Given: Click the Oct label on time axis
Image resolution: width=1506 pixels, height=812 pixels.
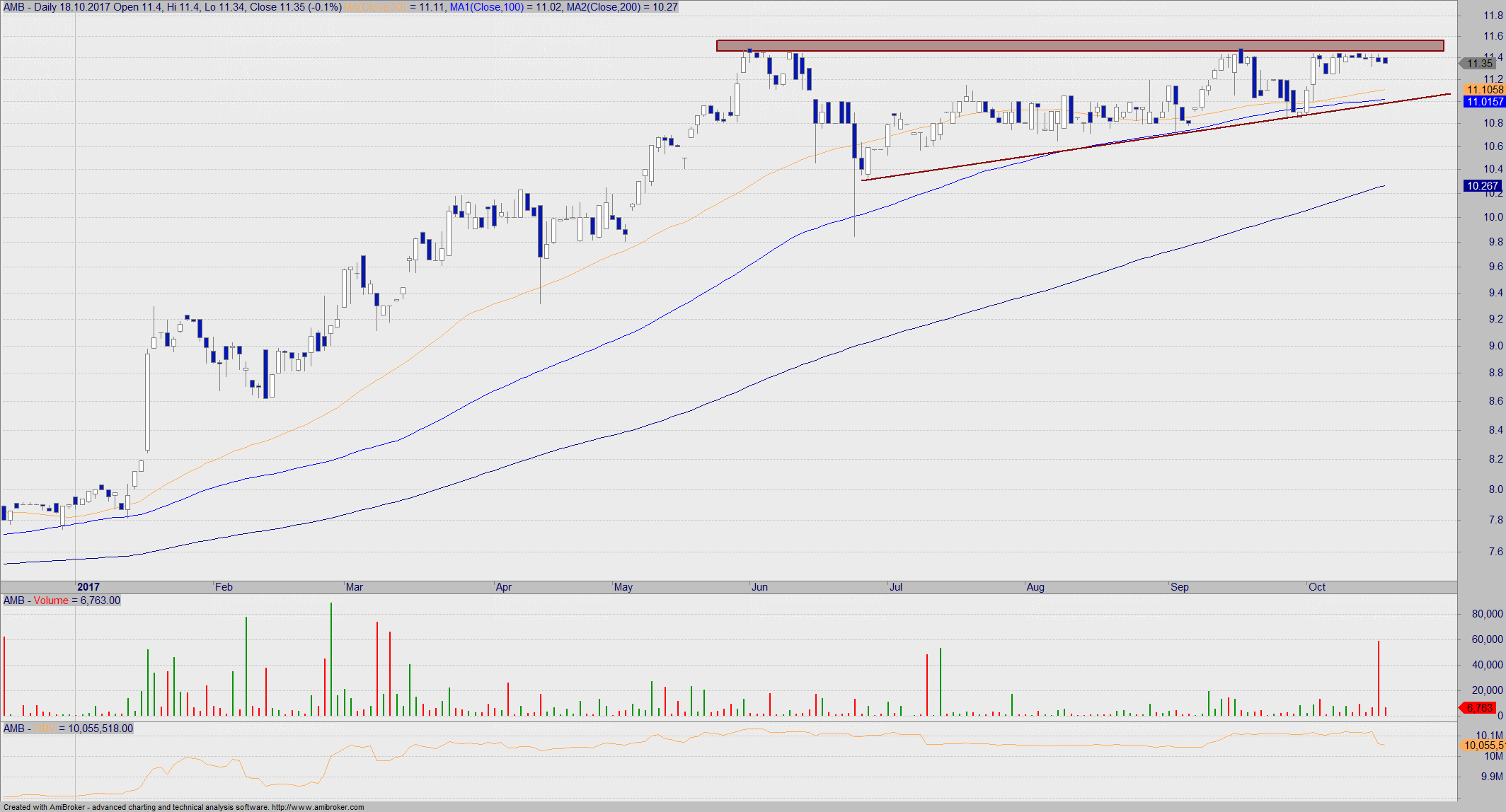Looking at the screenshot, I should pyautogui.click(x=1317, y=587).
